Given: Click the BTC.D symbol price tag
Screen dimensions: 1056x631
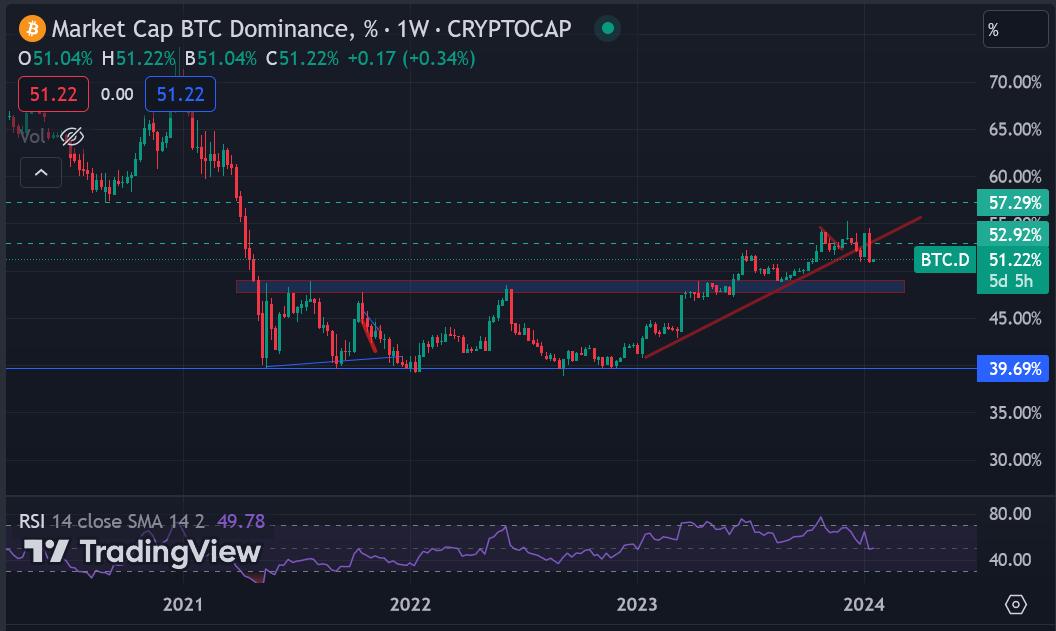Looking at the screenshot, I should [944, 260].
